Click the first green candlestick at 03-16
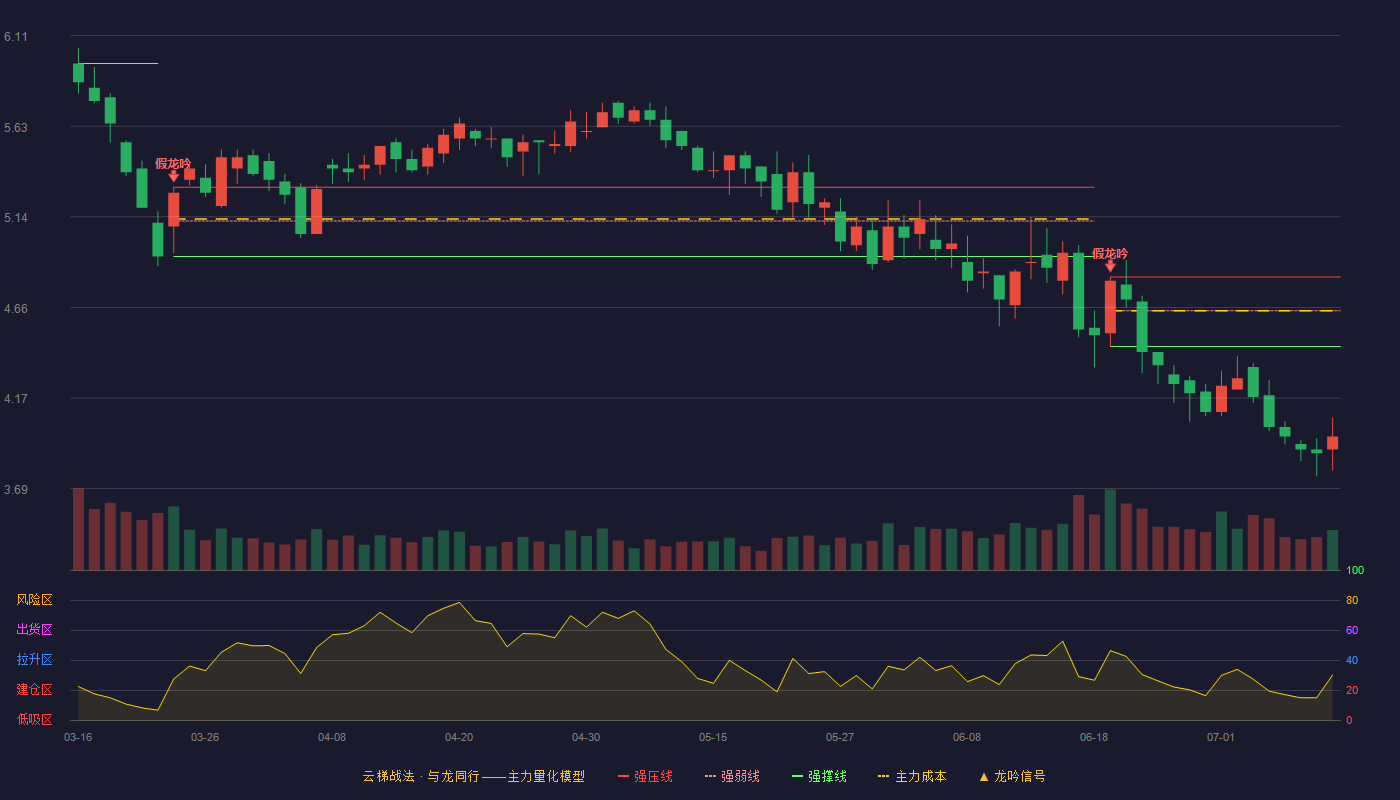The image size is (1400, 800). (x=78, y=72)
